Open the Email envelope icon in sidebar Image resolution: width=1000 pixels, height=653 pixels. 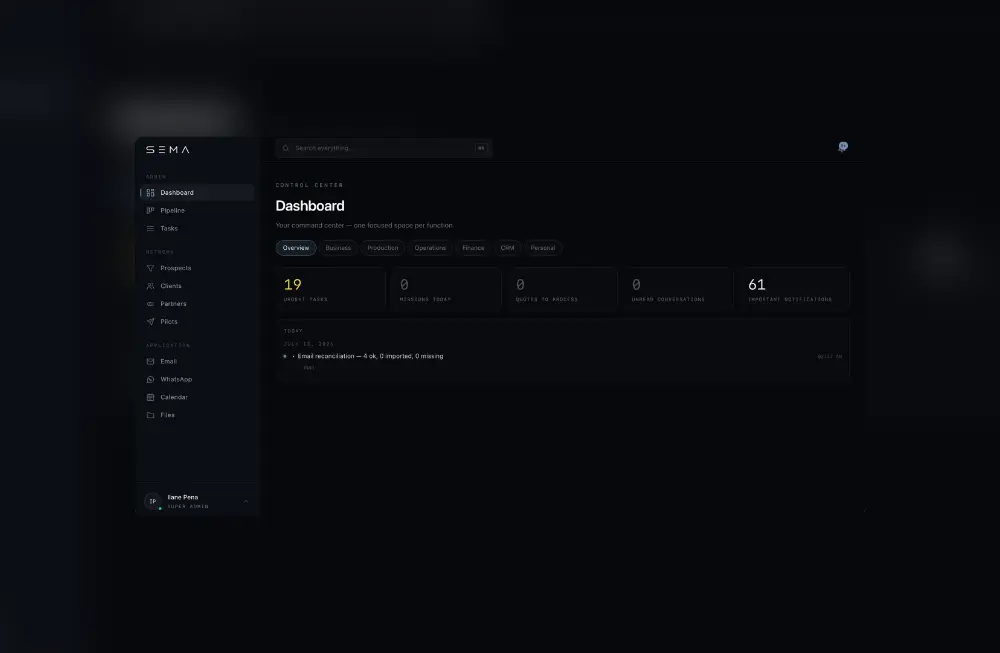pyautogui.click(x=151, y=362)
